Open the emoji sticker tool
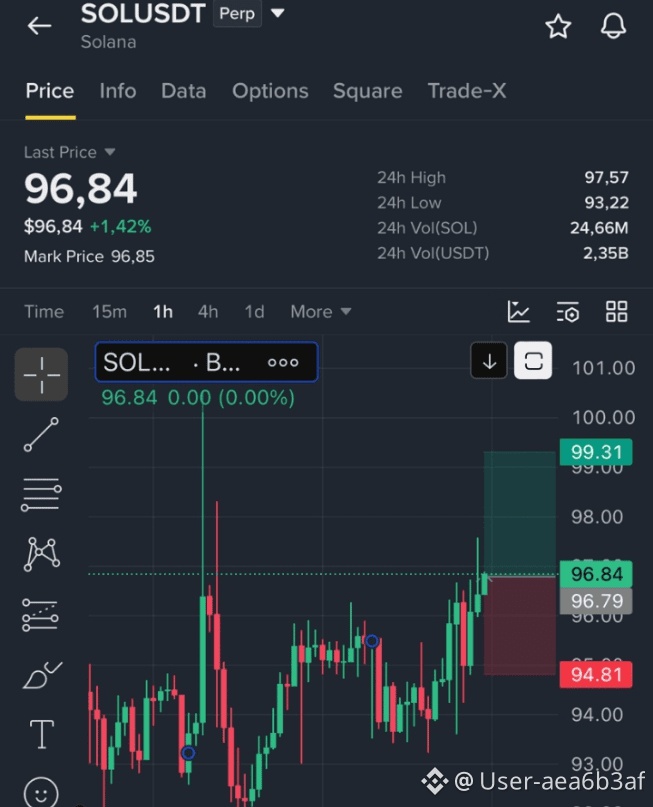 [41, 793]
